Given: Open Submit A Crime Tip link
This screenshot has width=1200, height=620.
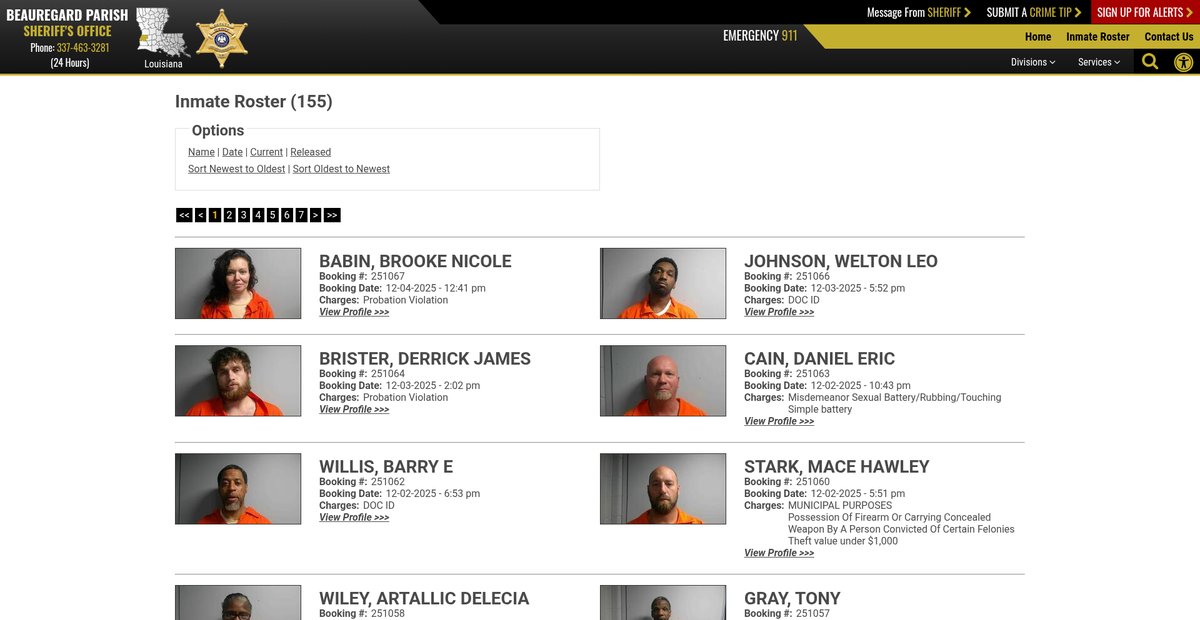Looking at the screenshot, I should click(x=1034, y=12).
